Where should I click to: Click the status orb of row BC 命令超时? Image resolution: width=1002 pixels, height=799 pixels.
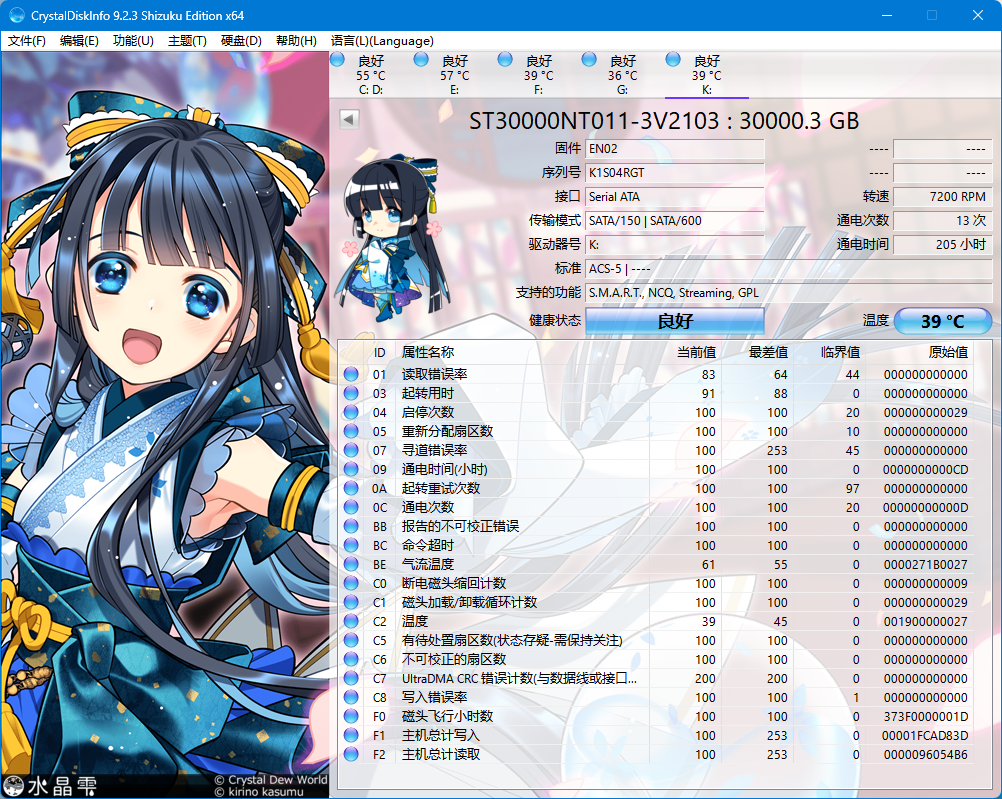click(x=351, y=545)
